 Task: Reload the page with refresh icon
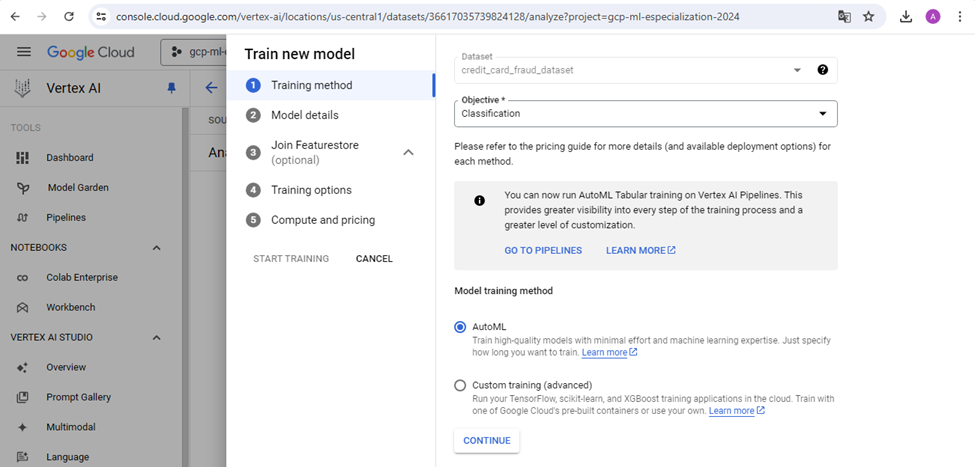click(x=69, y=17)
